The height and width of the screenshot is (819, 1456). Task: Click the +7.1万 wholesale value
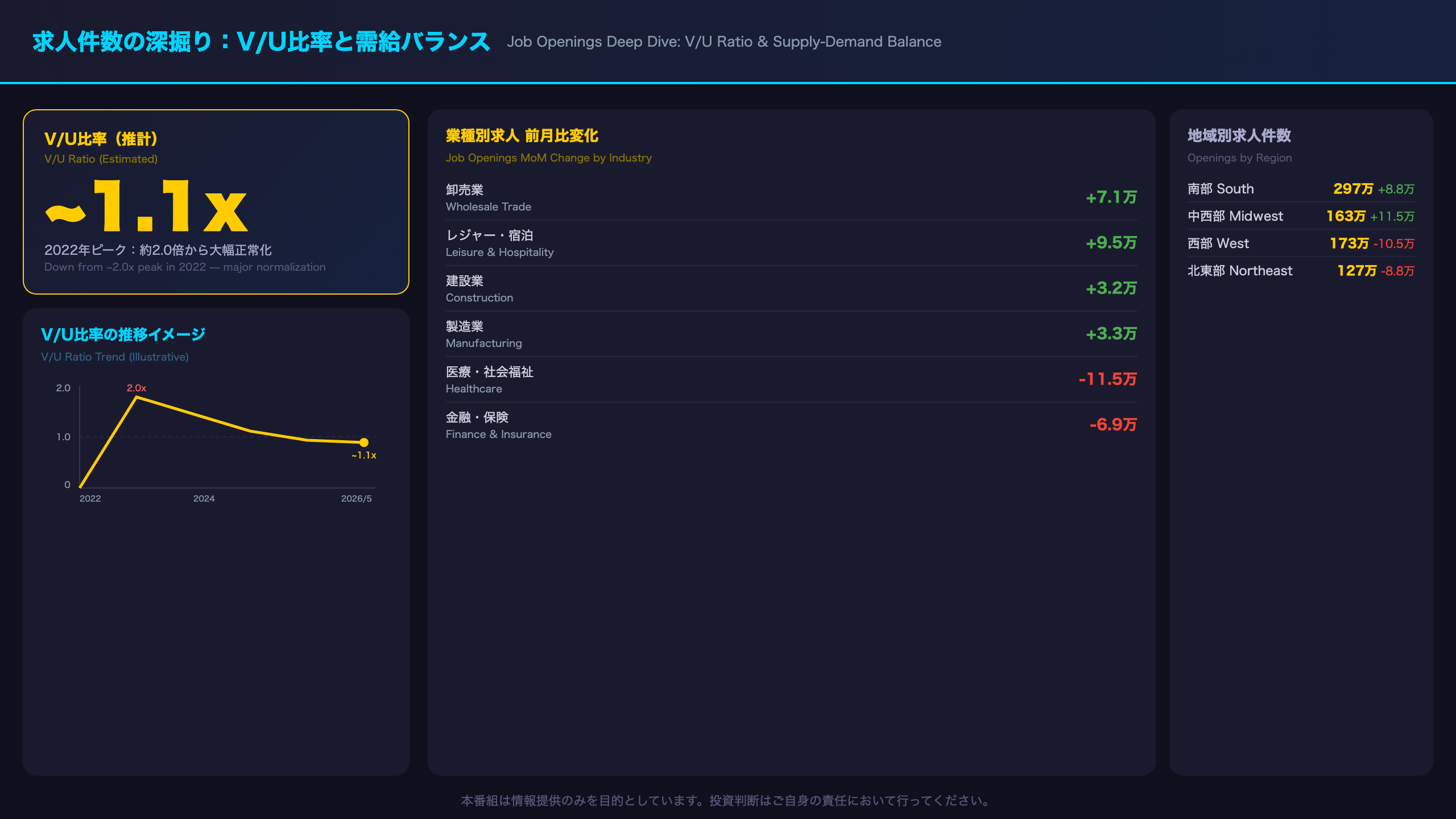1111,197
